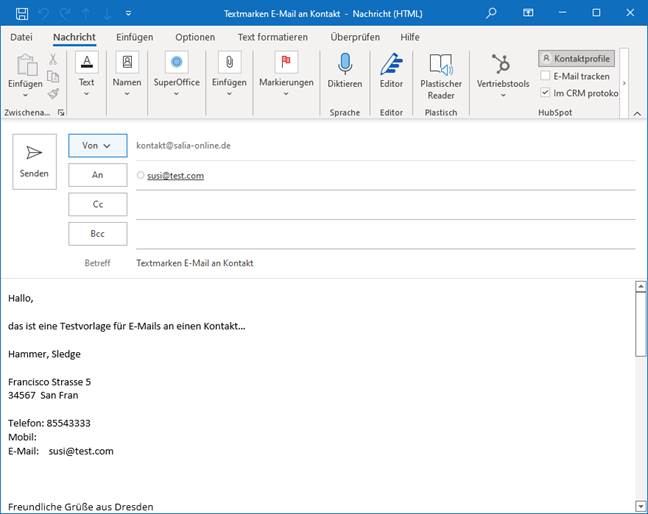Save message with the disk icon
Viewport: 648px width, 514px height.
(15, 13)
